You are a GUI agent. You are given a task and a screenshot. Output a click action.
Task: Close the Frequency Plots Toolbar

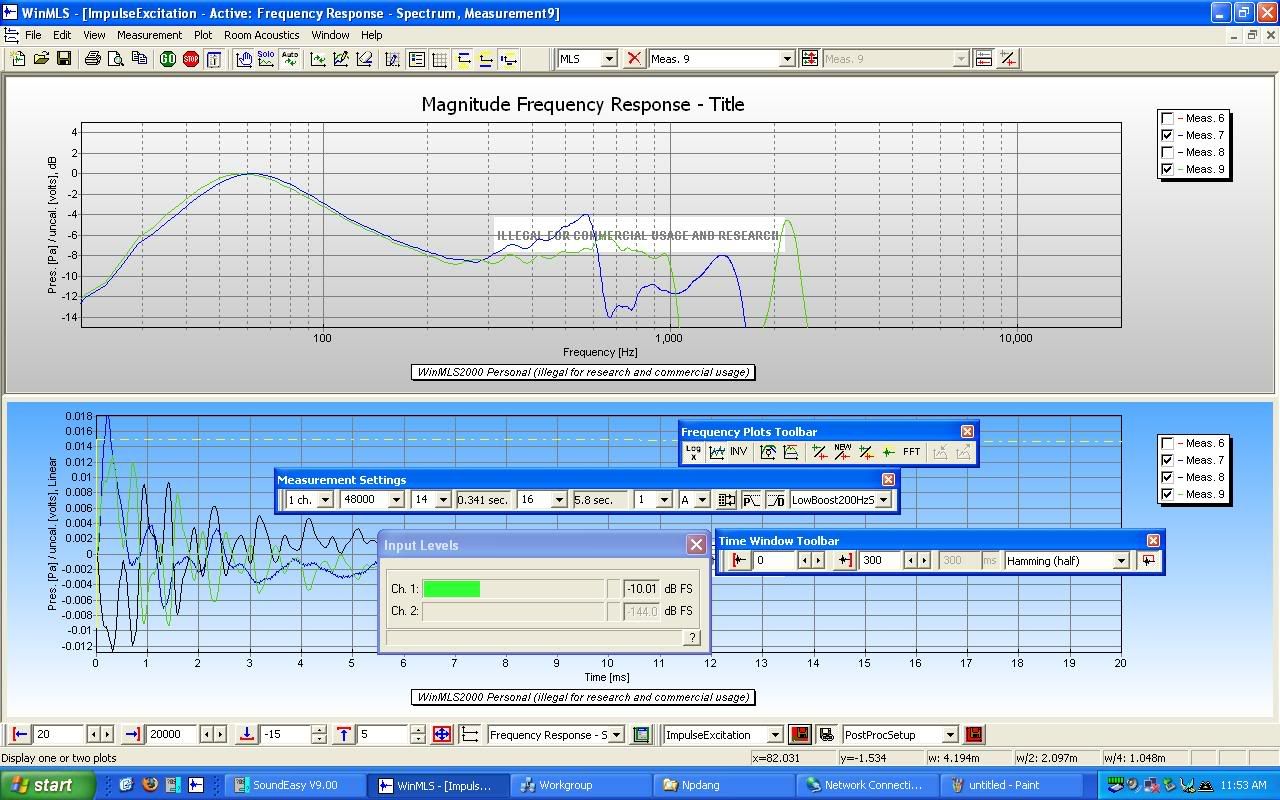967,432
